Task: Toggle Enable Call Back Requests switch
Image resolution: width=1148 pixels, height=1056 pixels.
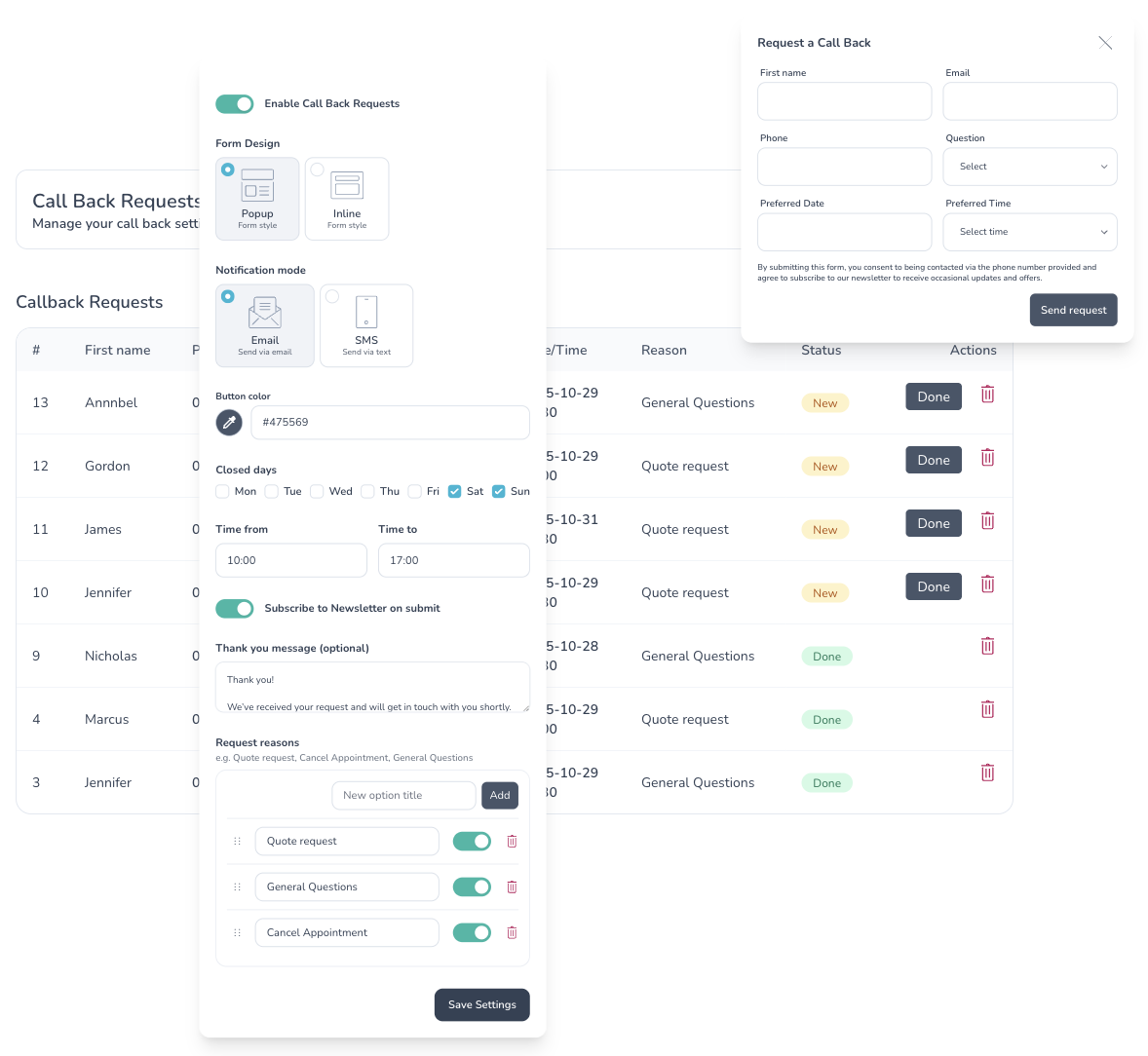Action: 234,104
